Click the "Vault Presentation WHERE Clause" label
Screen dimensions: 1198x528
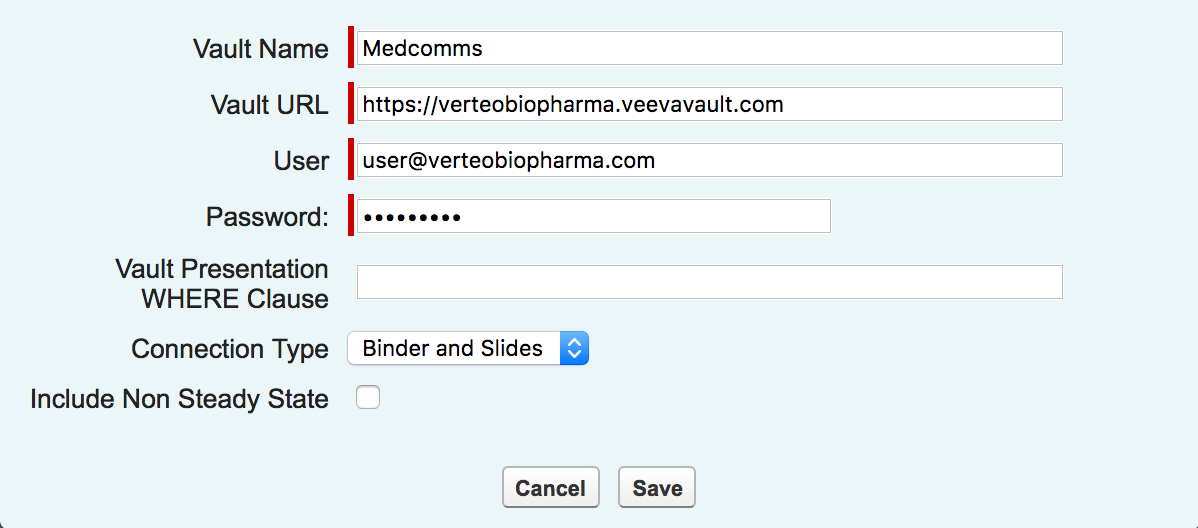click(x=222, y=284)
